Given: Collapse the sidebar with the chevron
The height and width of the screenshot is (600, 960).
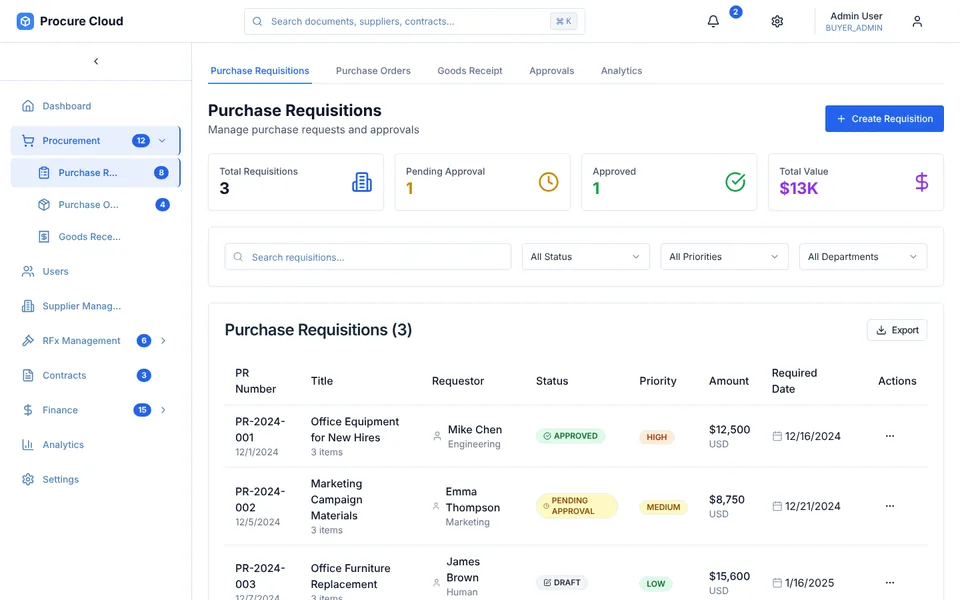Looking at the screenshot, I should click(96, 61).
